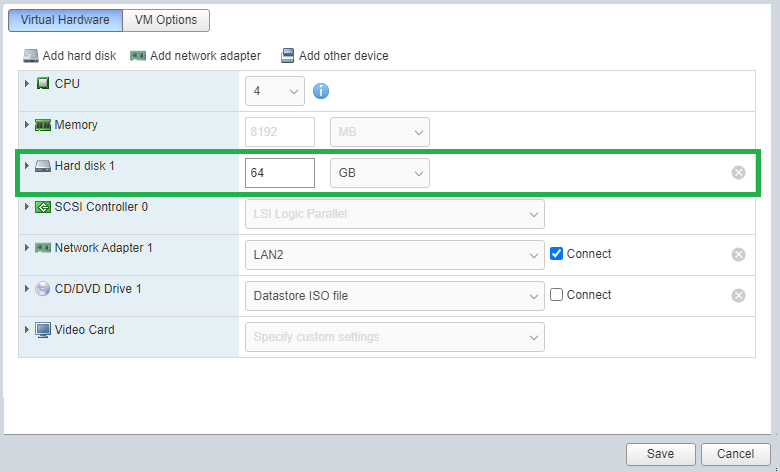Click the SCSI Controller 0 icon
Image resolution: width=780 pixels, height=472 pixels.
click(43, 207)
